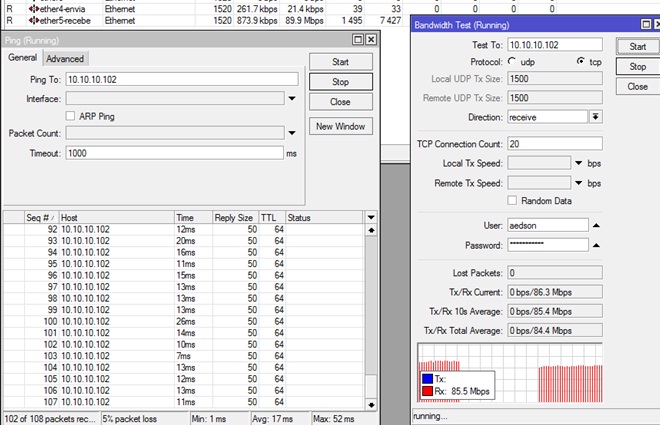This screenshot has width=660, height=425.
Task: Click the ether5-recebe interface icon
Action: pyautogui.click(x=34, y=20)
